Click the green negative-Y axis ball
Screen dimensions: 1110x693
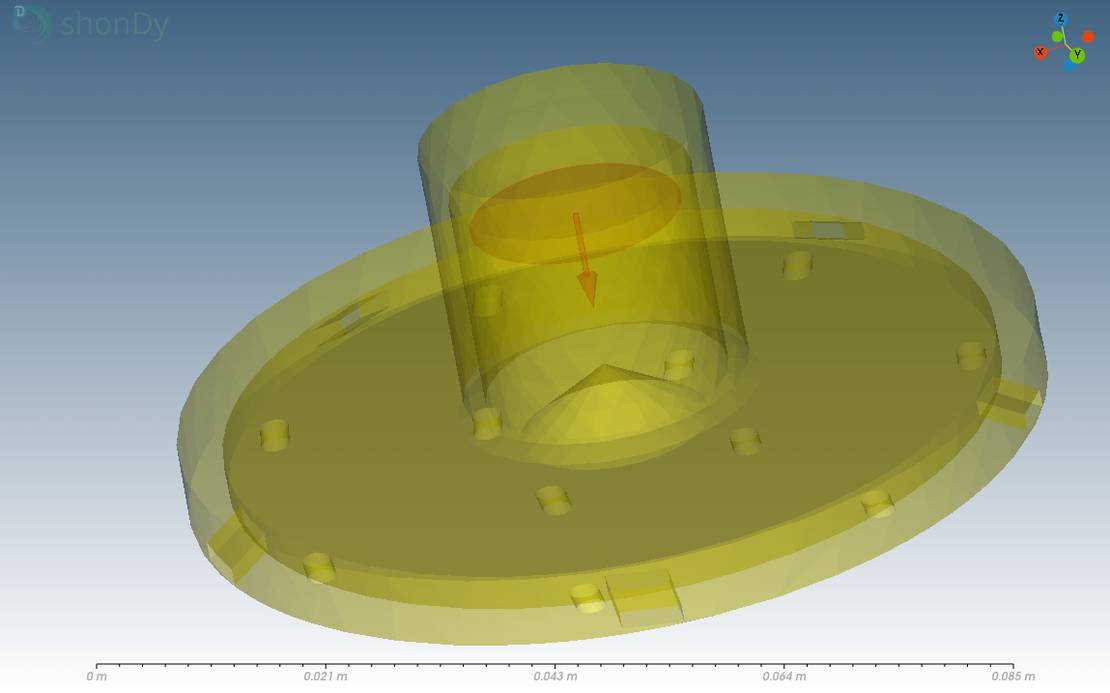(x=1057, y=36)
